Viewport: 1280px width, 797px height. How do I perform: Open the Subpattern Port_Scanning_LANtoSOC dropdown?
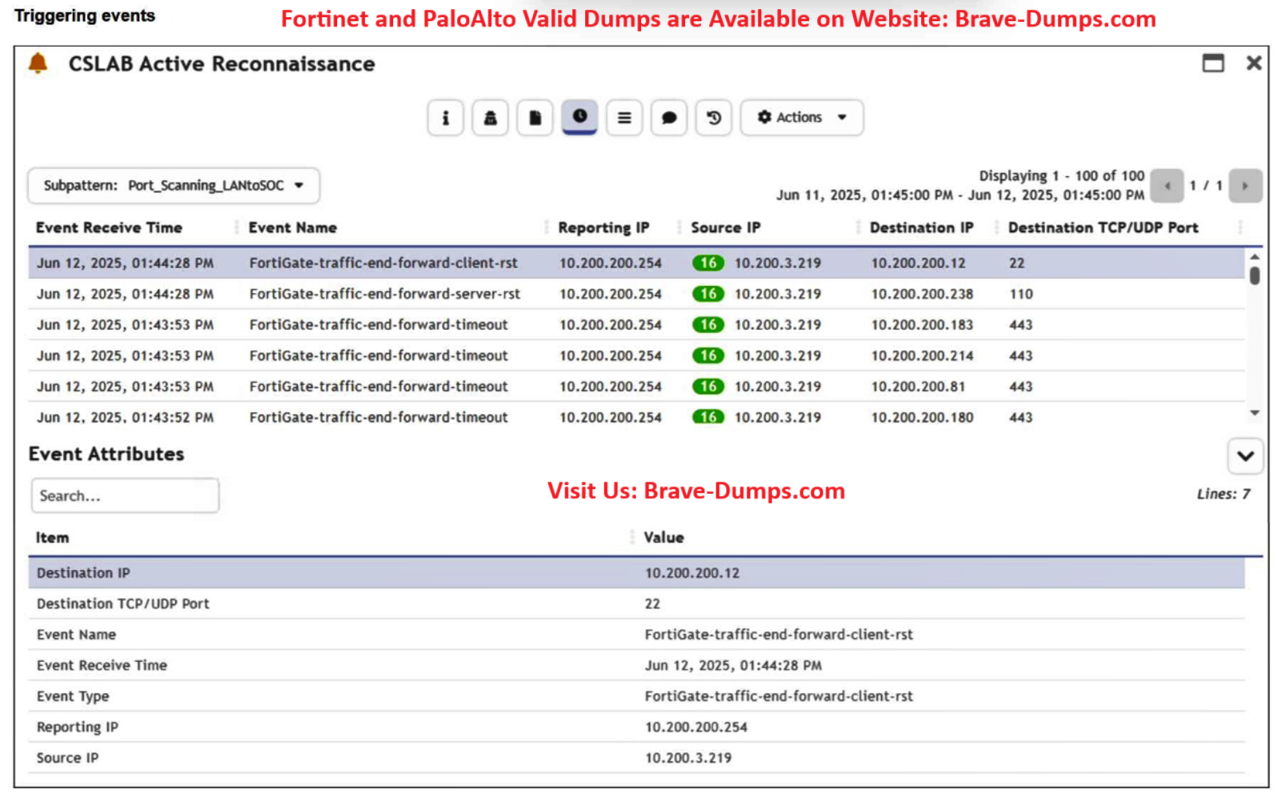[174, 186]
